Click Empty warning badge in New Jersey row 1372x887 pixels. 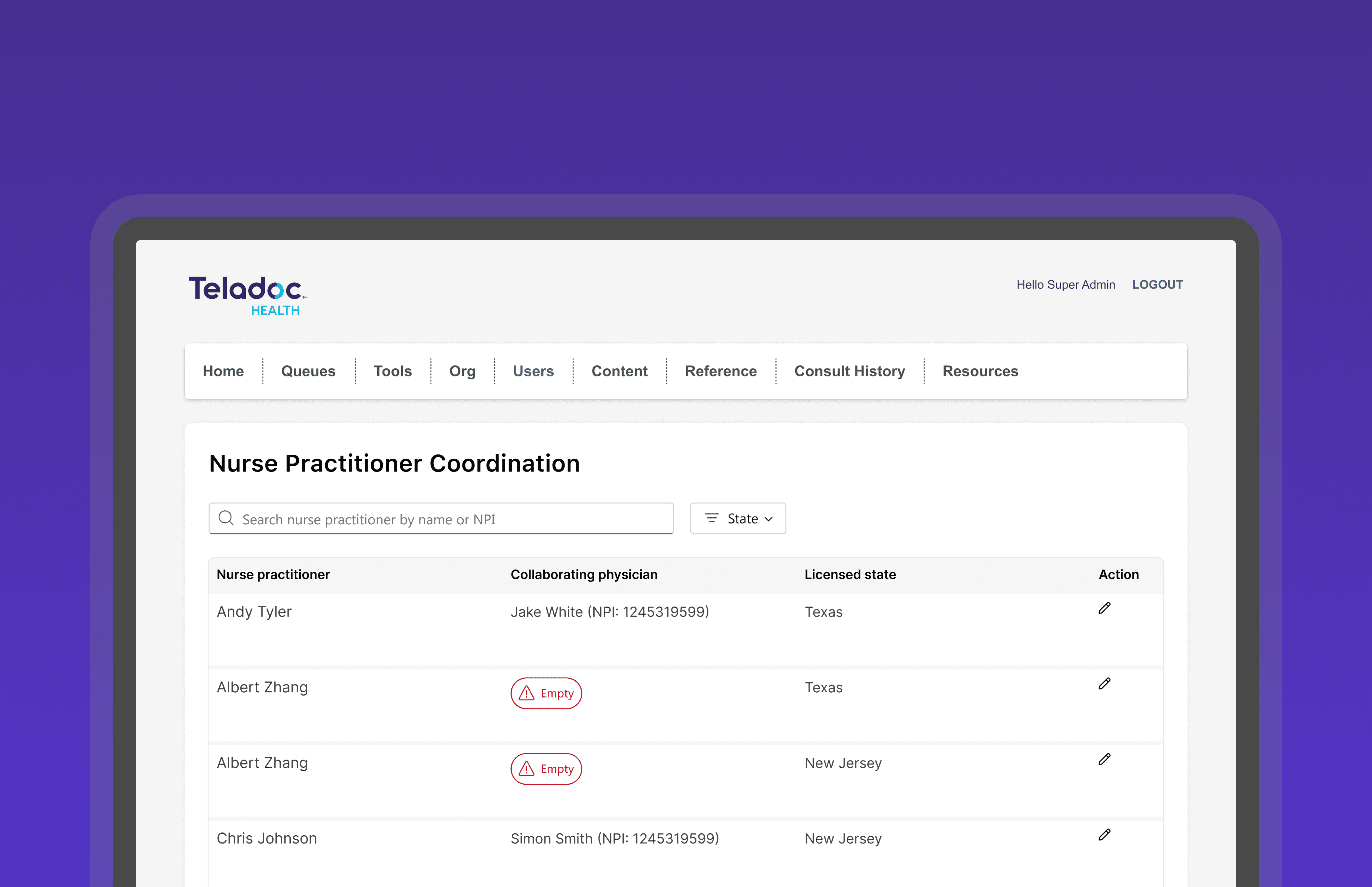(x=546, y=769)
